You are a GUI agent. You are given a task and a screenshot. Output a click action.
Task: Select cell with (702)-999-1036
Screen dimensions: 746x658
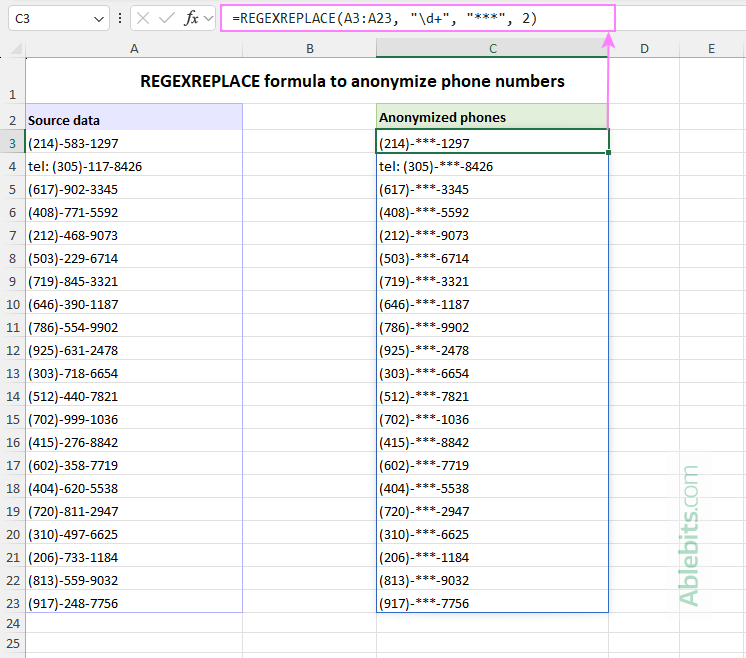click(134, 417)
